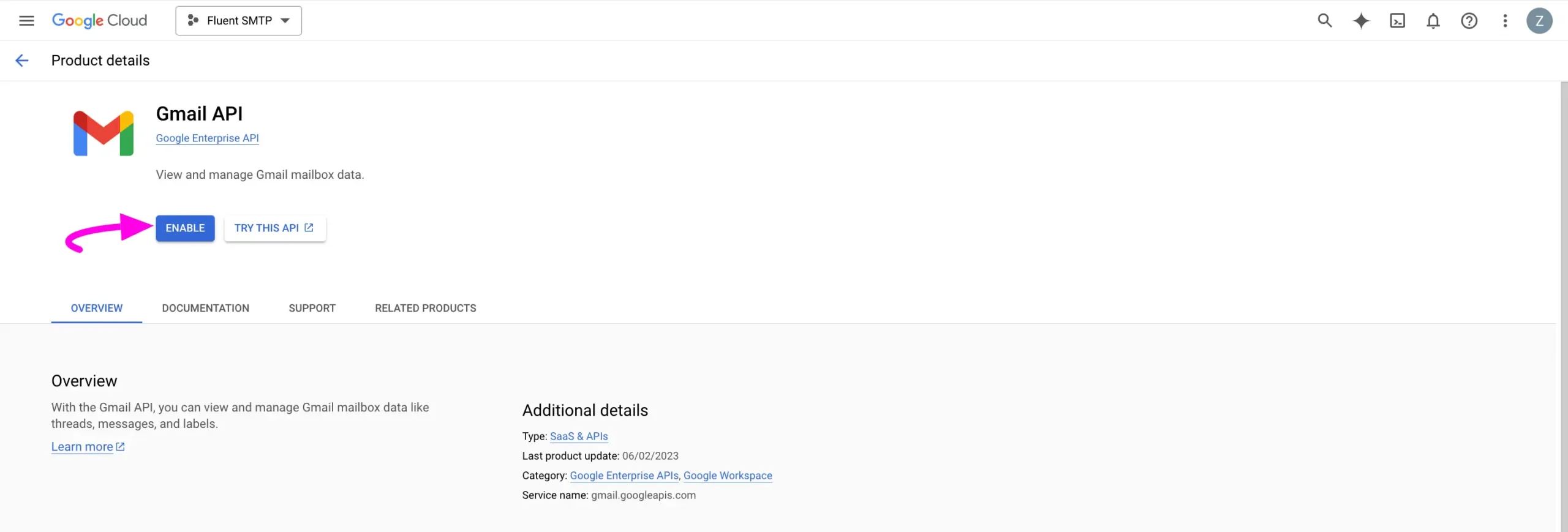Screen dimensions: 1568x532
Task: Click the Gmail logo image
Action: coord(104,133)
